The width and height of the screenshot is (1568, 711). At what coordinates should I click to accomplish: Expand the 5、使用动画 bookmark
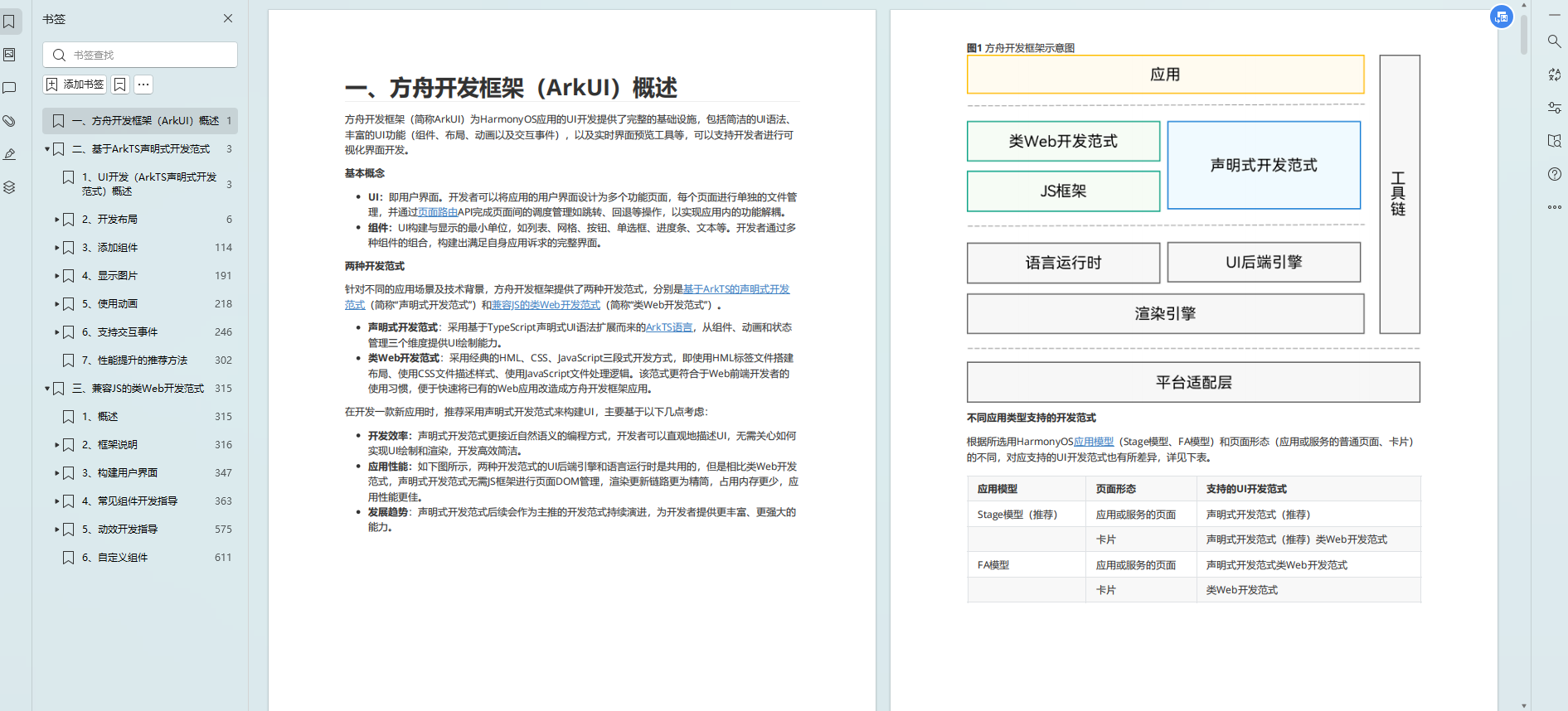pyautogui.click(x=57, y=304)
